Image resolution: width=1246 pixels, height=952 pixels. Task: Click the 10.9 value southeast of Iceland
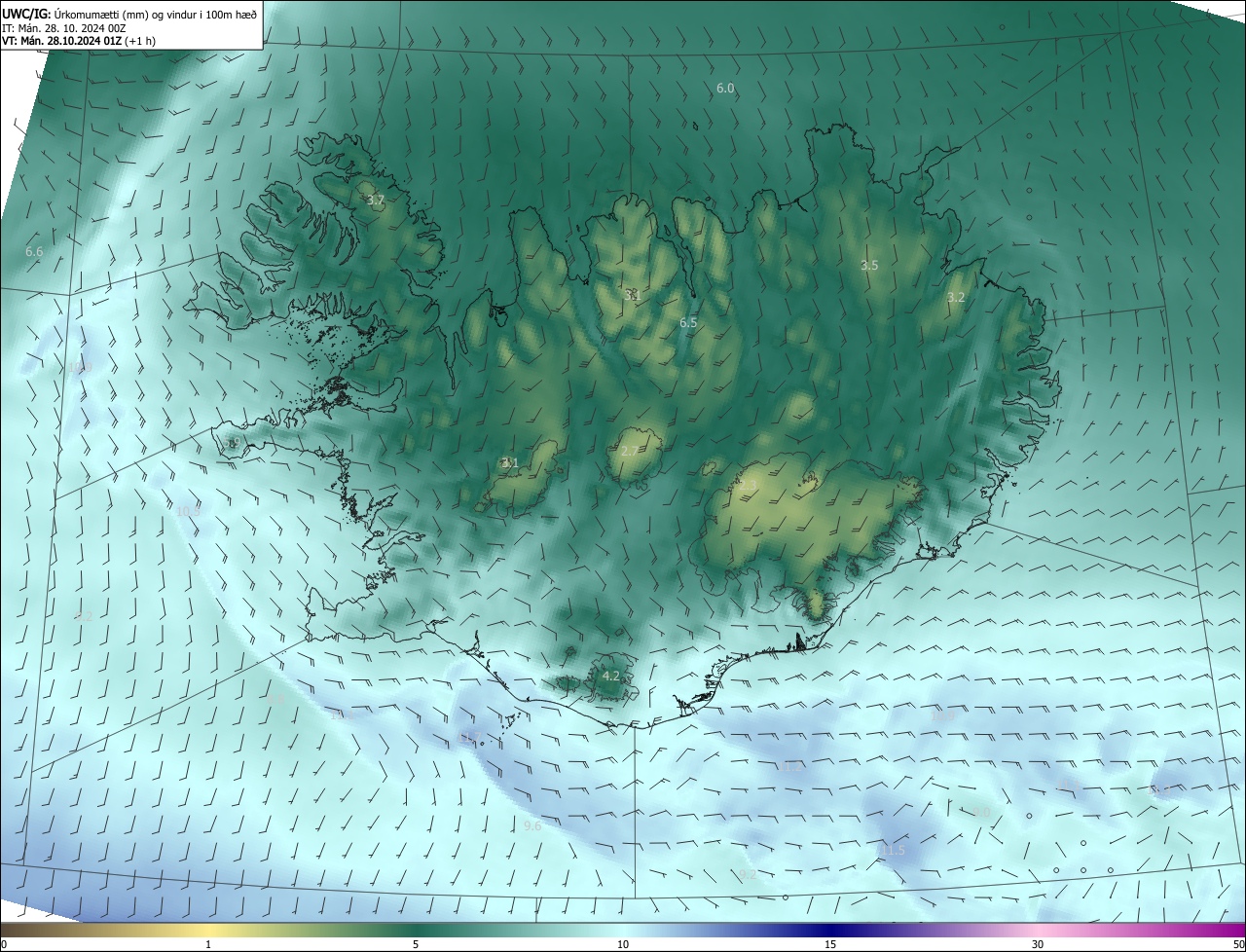pyautogui.click(x=942, y=716)
